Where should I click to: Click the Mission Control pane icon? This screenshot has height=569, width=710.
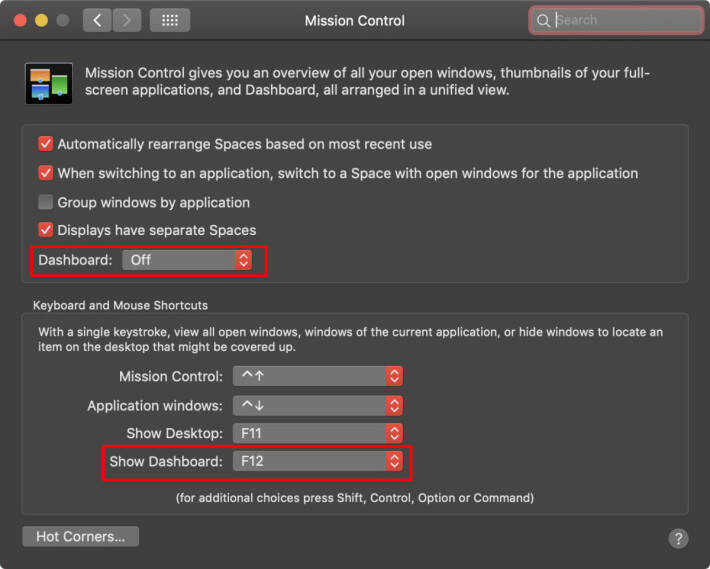pyautogui.click(x=49, y=84)
